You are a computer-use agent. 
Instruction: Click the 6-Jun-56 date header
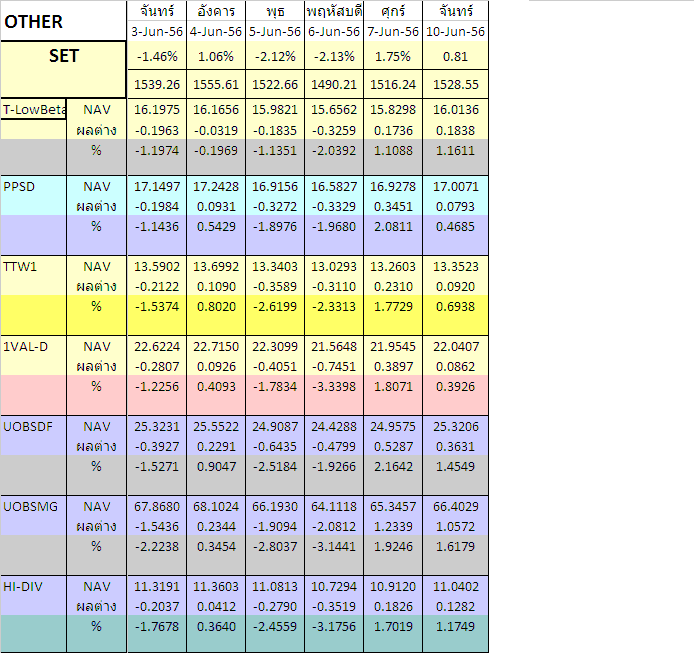334,32
